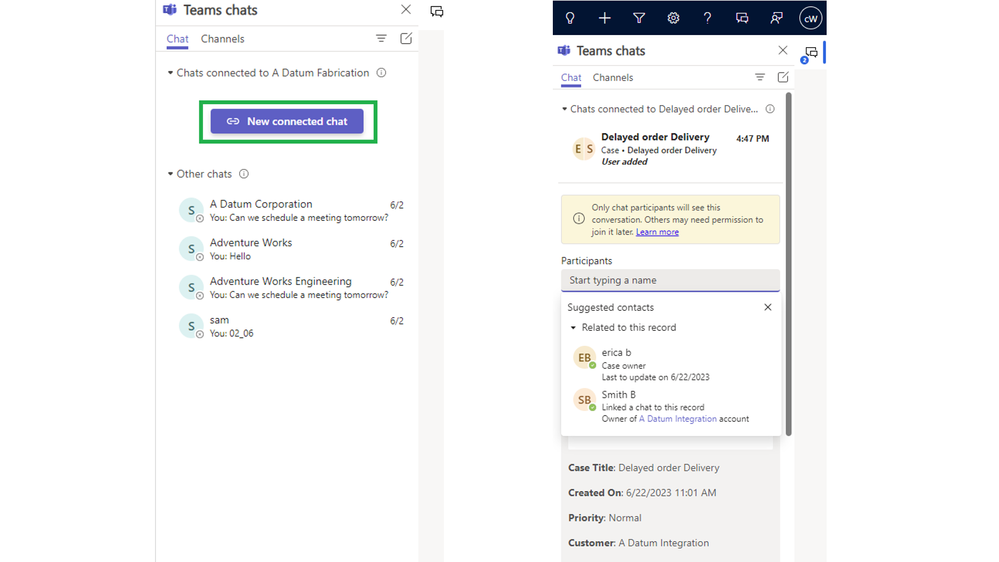Open advanced find funnel icon in top bar

pyautogui.click(x=639, y=18)
